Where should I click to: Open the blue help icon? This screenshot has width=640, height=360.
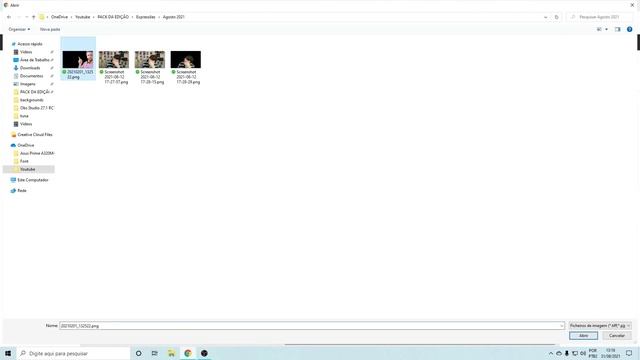coord(629,29)
